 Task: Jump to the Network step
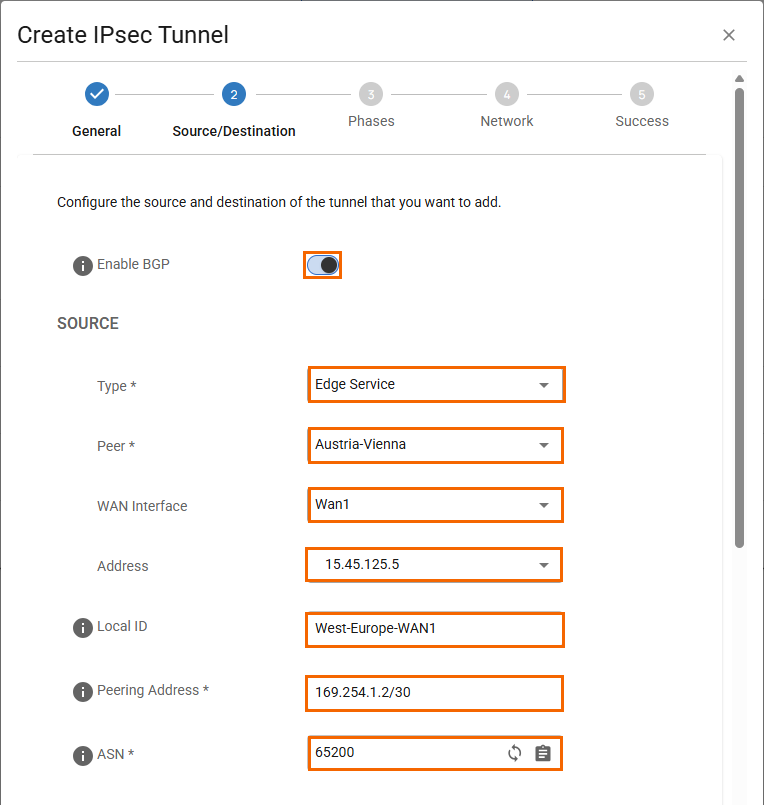pyautogui.click(x=507, y=95)
